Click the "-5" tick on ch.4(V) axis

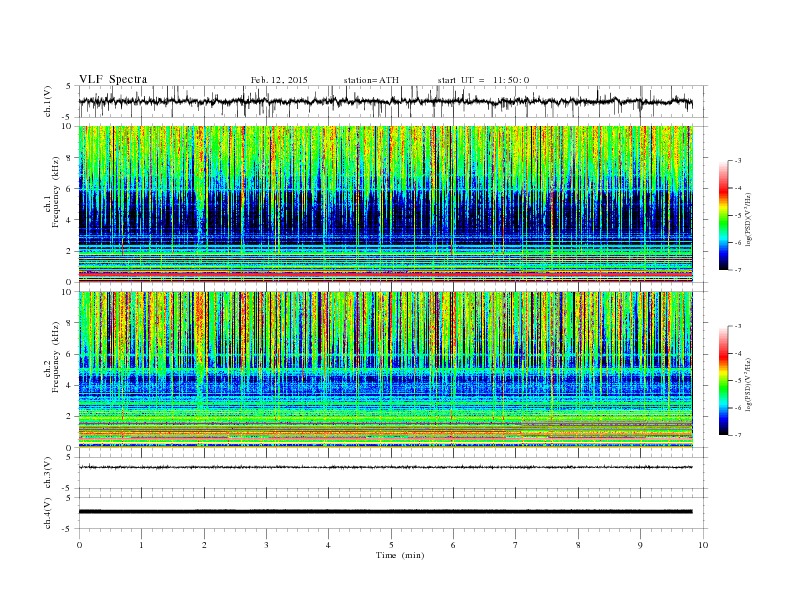point(68,529)
